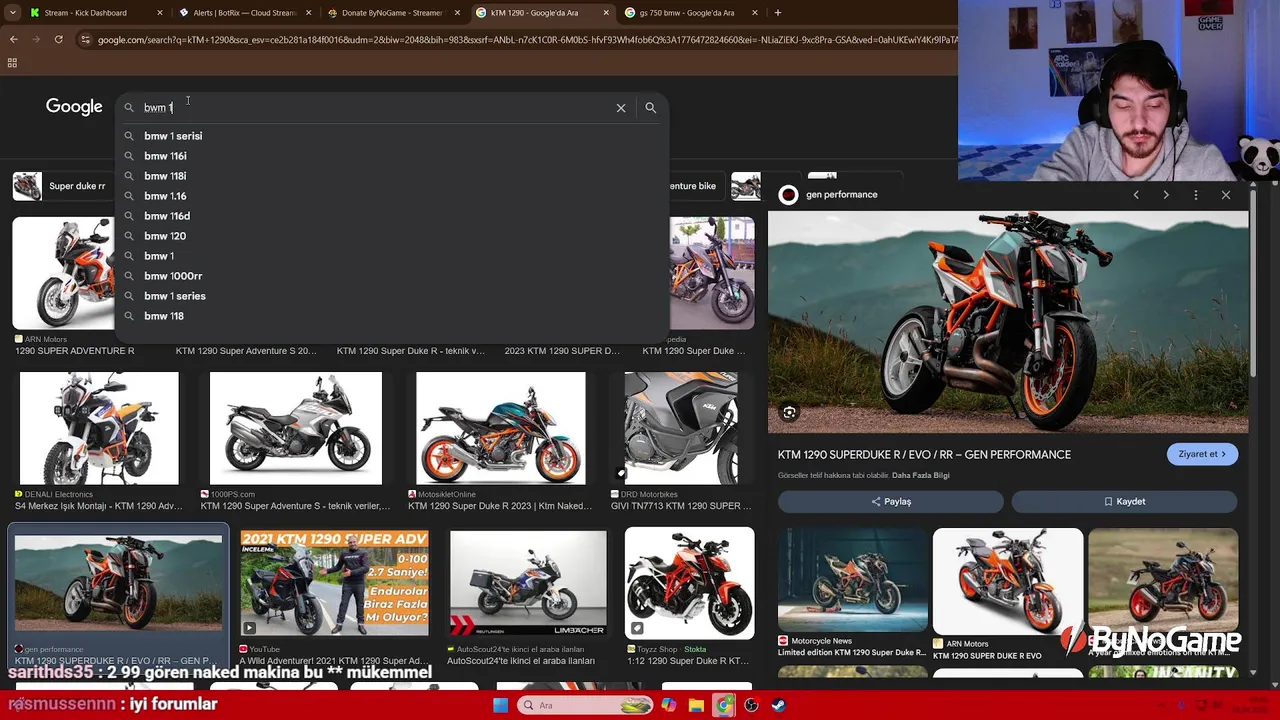The image size is (1280, 720).
Task: Click the Google search input field
Action: pyautogui.click(x=375, y=108)
